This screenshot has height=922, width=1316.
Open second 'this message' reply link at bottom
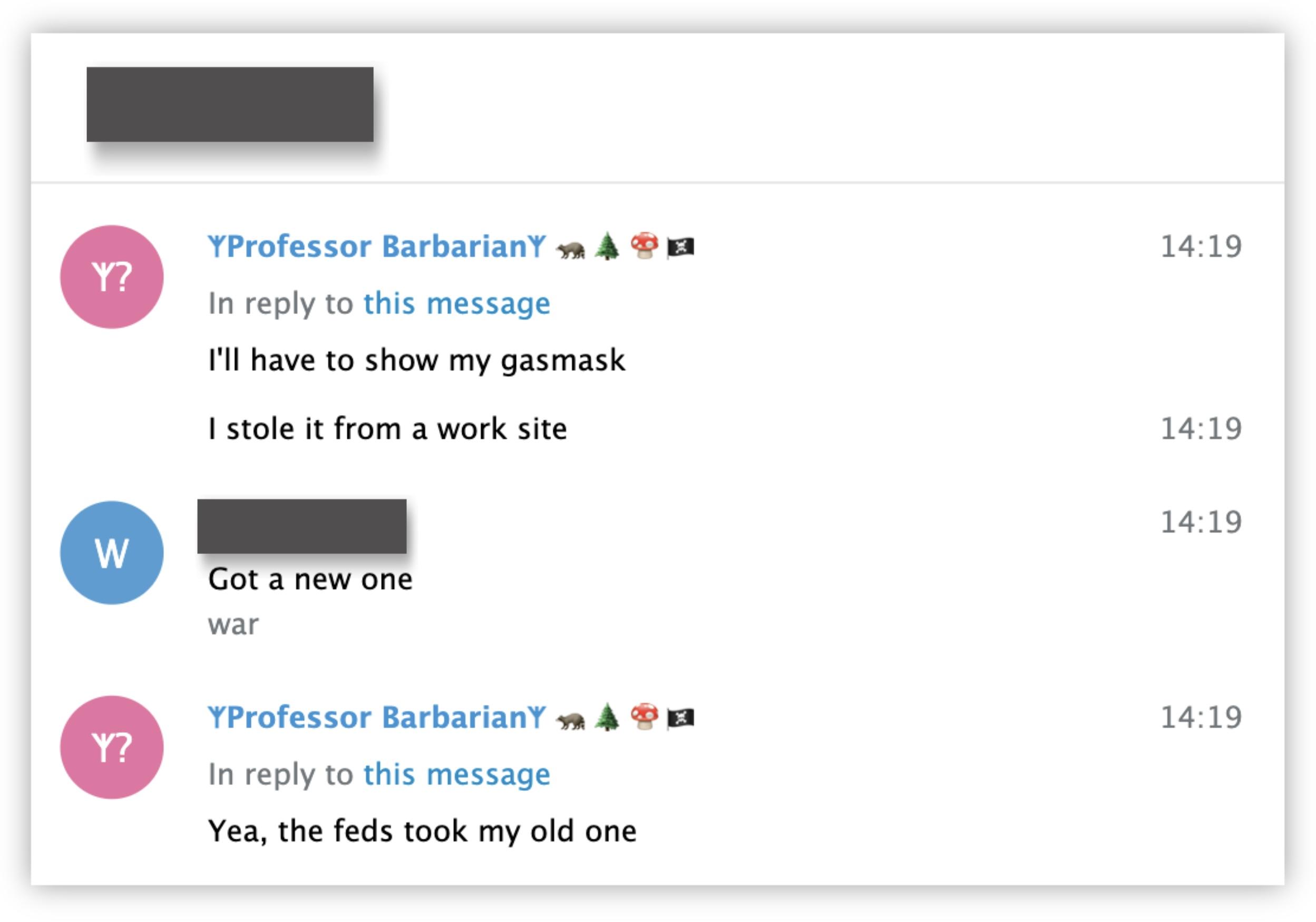pos(457,774)
